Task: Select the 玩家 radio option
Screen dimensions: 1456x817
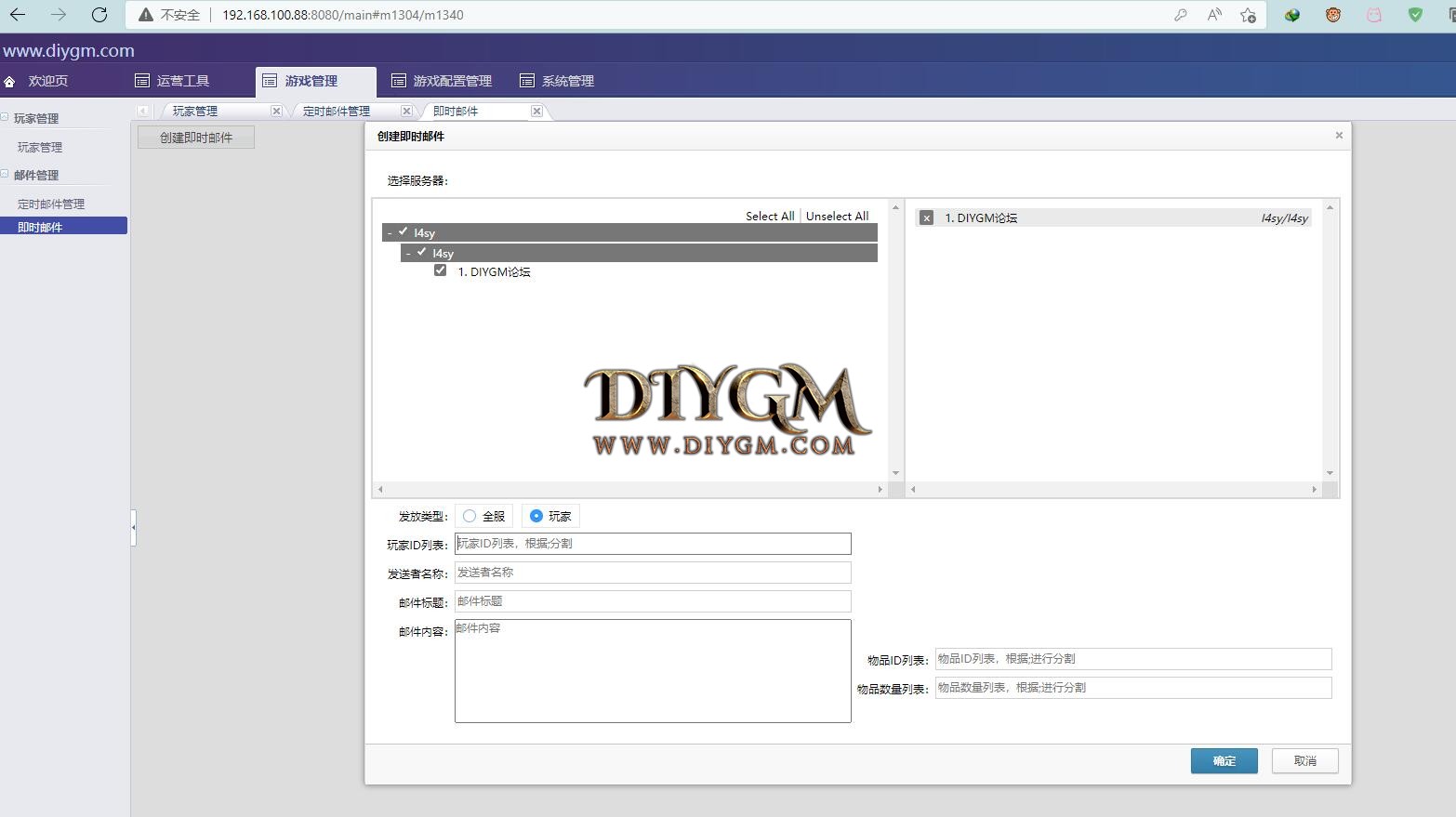Action: [x=536, y=516]
